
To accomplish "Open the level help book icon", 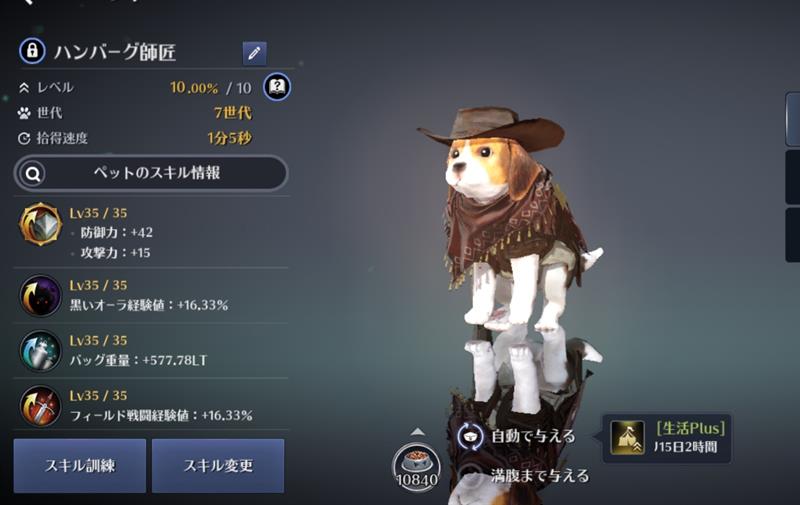I will coord(277,87).
